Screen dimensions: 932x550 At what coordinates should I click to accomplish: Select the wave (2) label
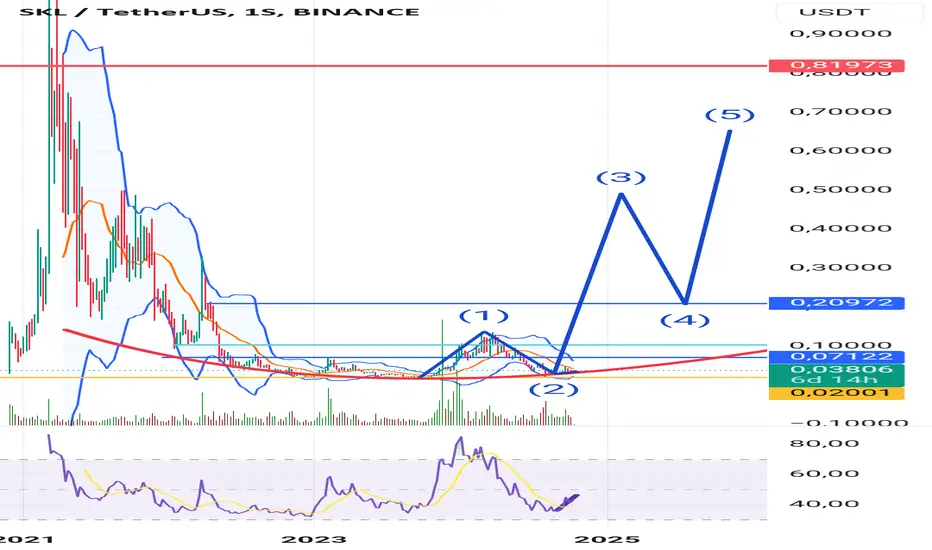click(x=553, y=389)
